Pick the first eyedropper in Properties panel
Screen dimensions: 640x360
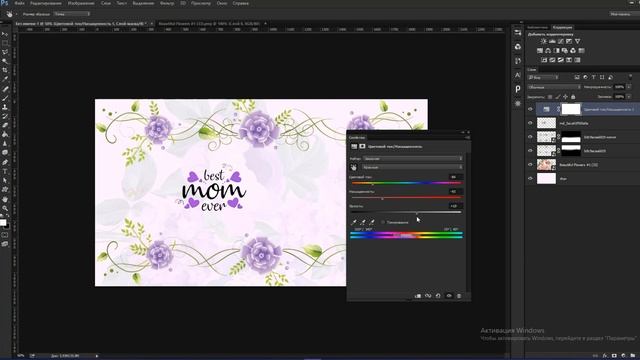click(x=353, y=222)
